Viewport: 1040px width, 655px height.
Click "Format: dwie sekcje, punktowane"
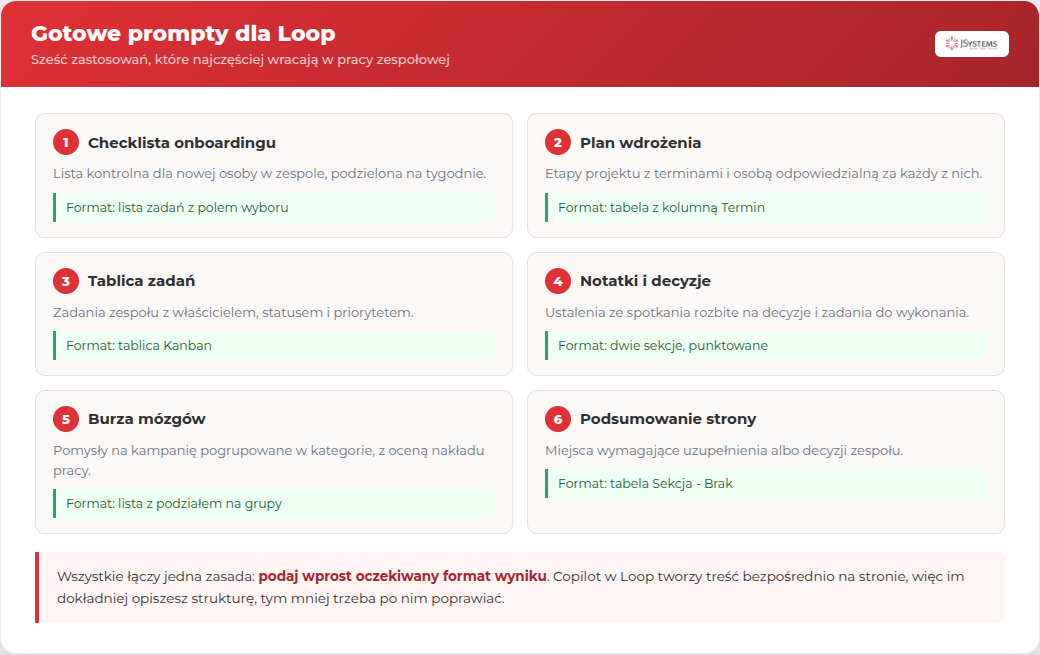[765, 345]
